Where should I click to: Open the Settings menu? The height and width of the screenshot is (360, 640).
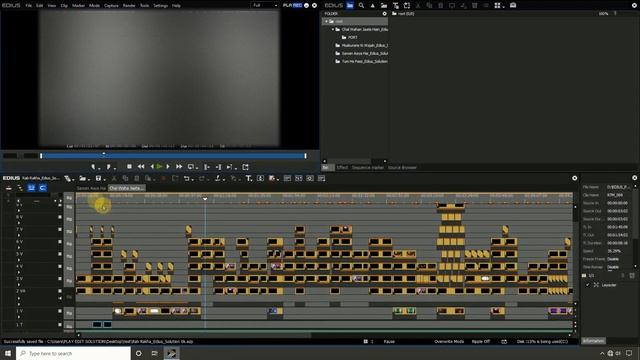point(160,6)
